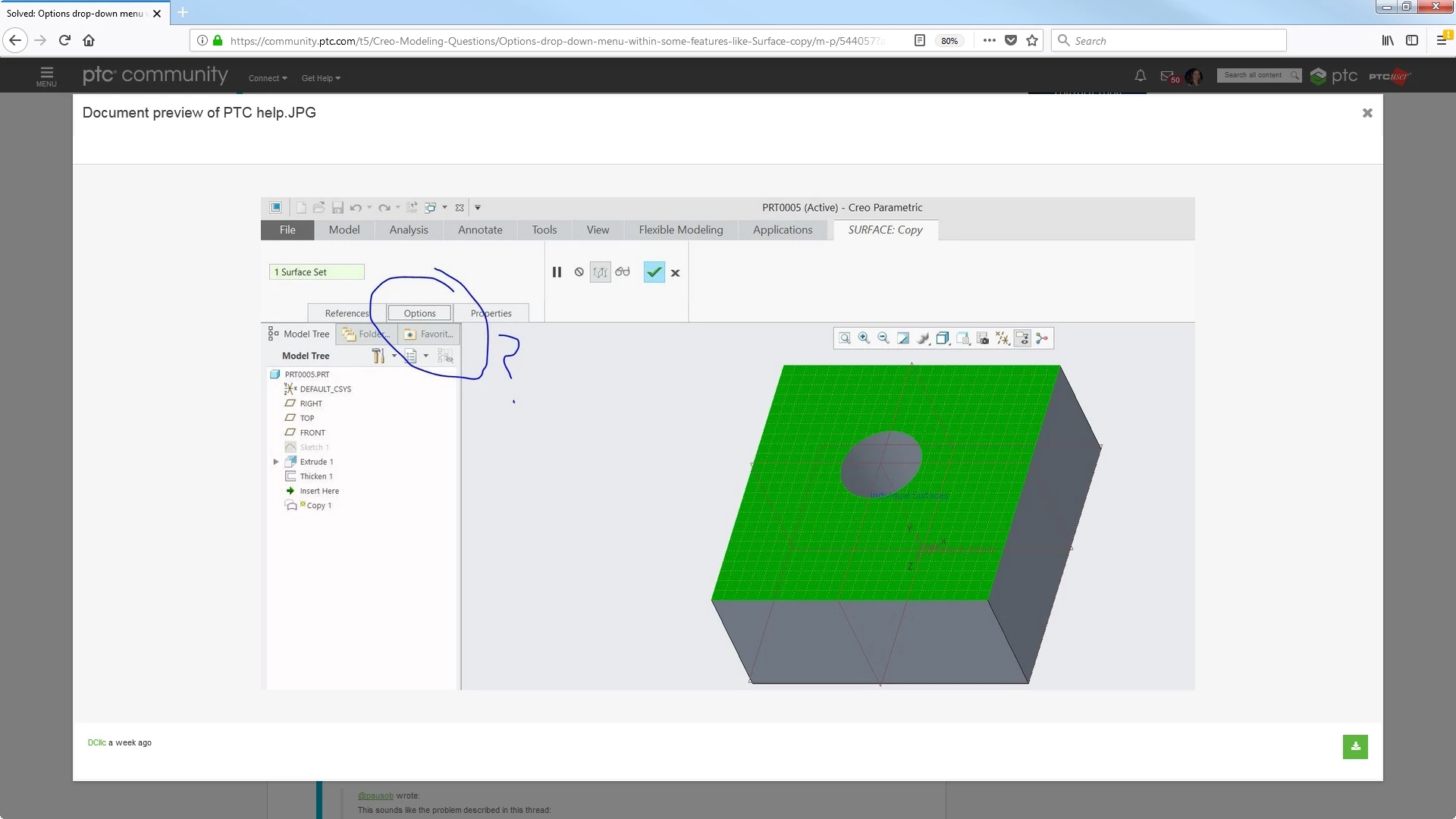
Task: Open the Pocket save icon
Action: click(1011, 41)
